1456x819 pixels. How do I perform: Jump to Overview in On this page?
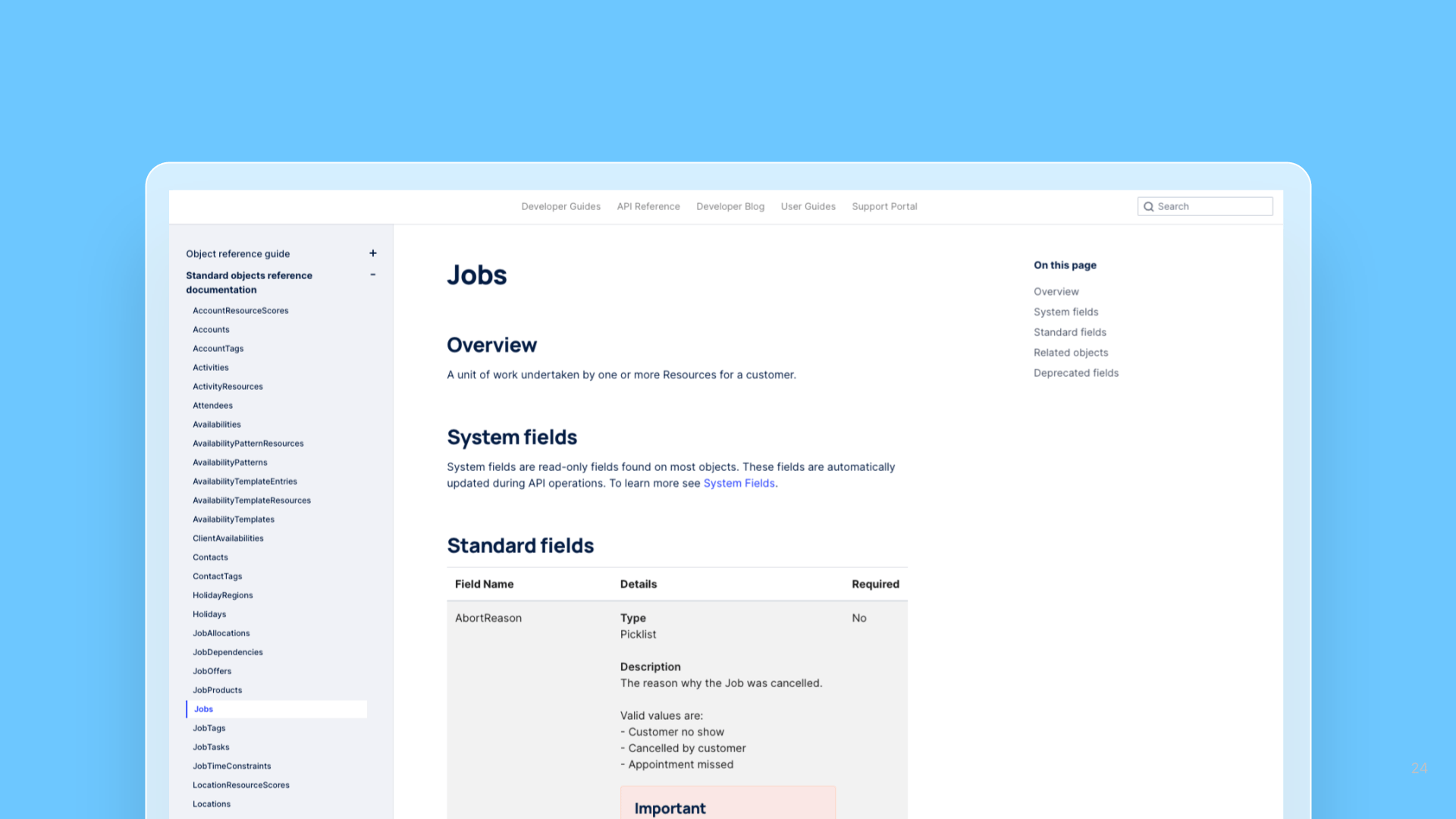(x=1056, y=291)
